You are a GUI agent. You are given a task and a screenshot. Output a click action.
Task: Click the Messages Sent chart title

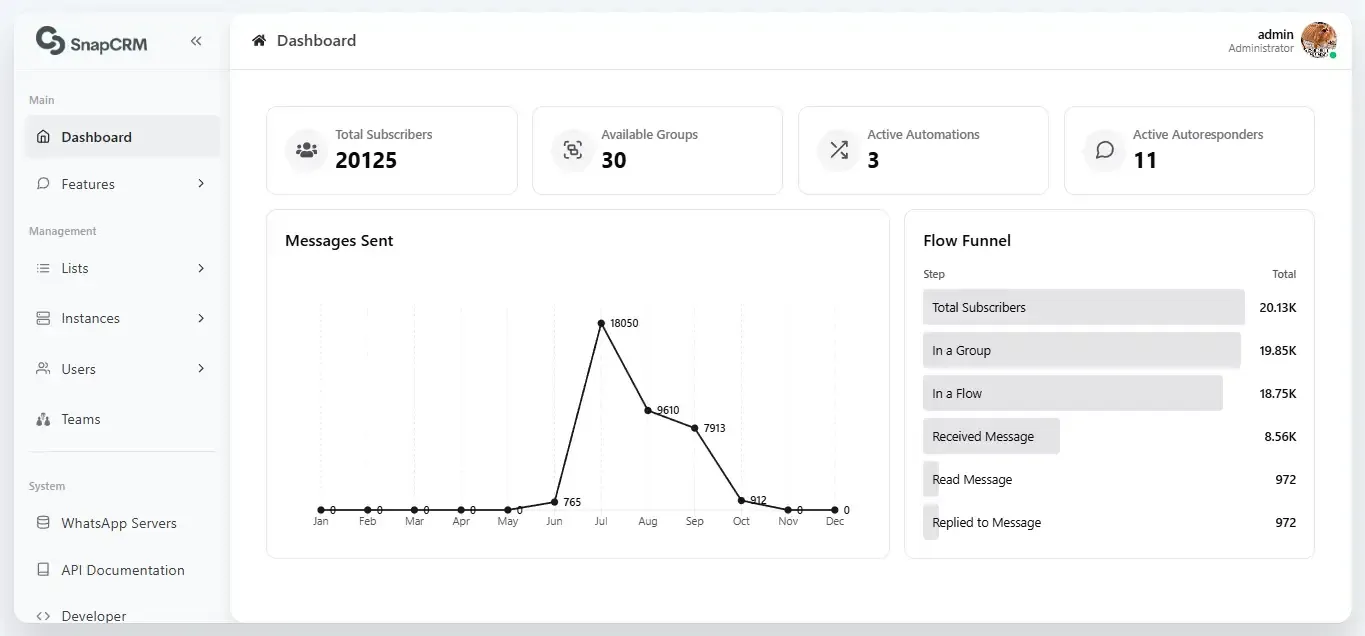[339, 241]
